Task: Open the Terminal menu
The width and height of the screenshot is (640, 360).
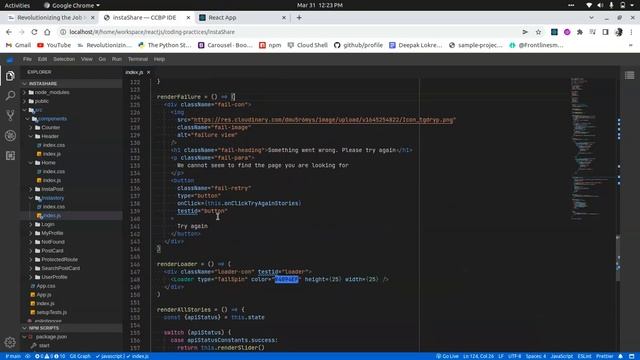Action: click(x=138, y=59)
